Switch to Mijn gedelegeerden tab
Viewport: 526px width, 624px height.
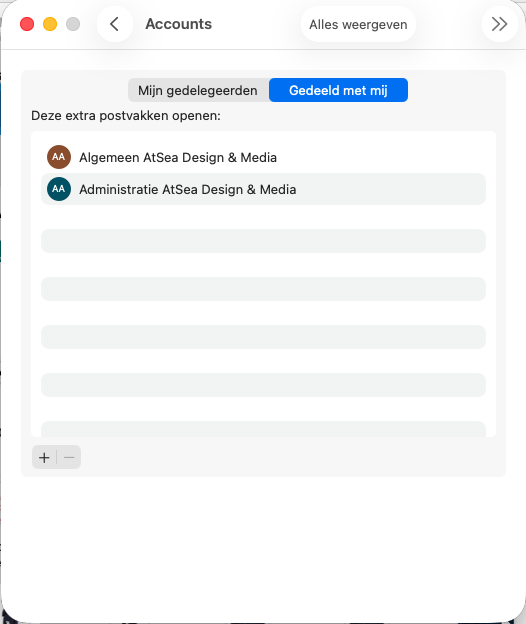[x=198, y=90]
